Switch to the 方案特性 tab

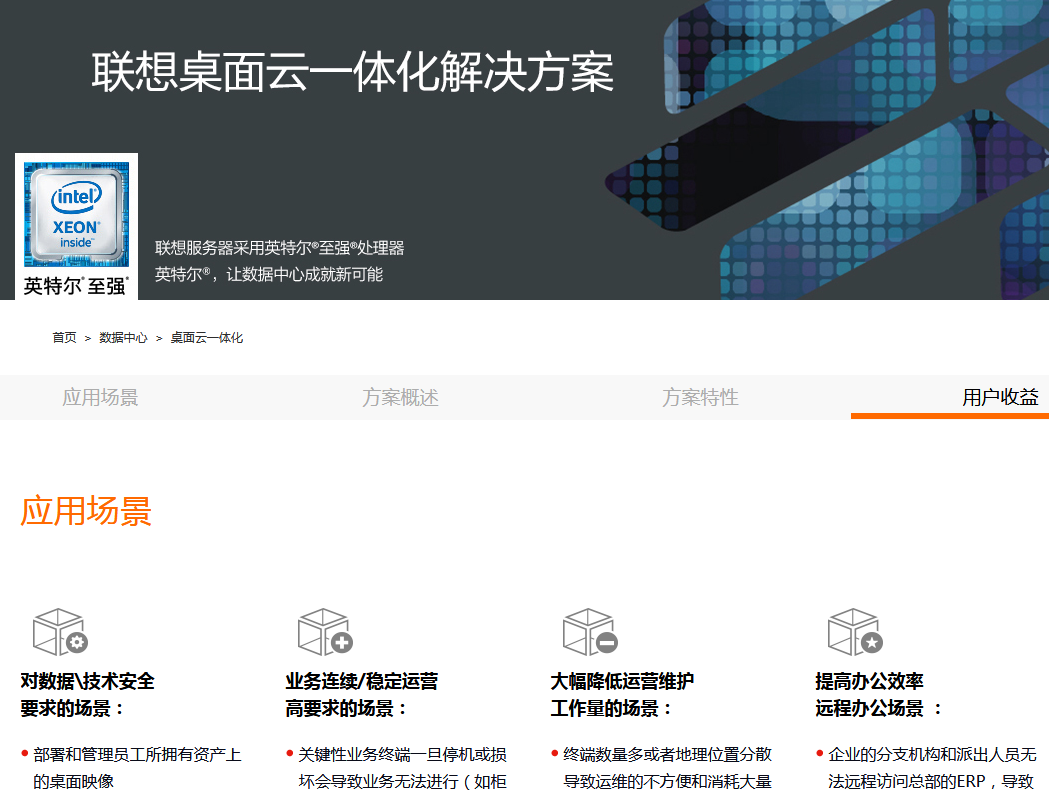tap(700, 397)
